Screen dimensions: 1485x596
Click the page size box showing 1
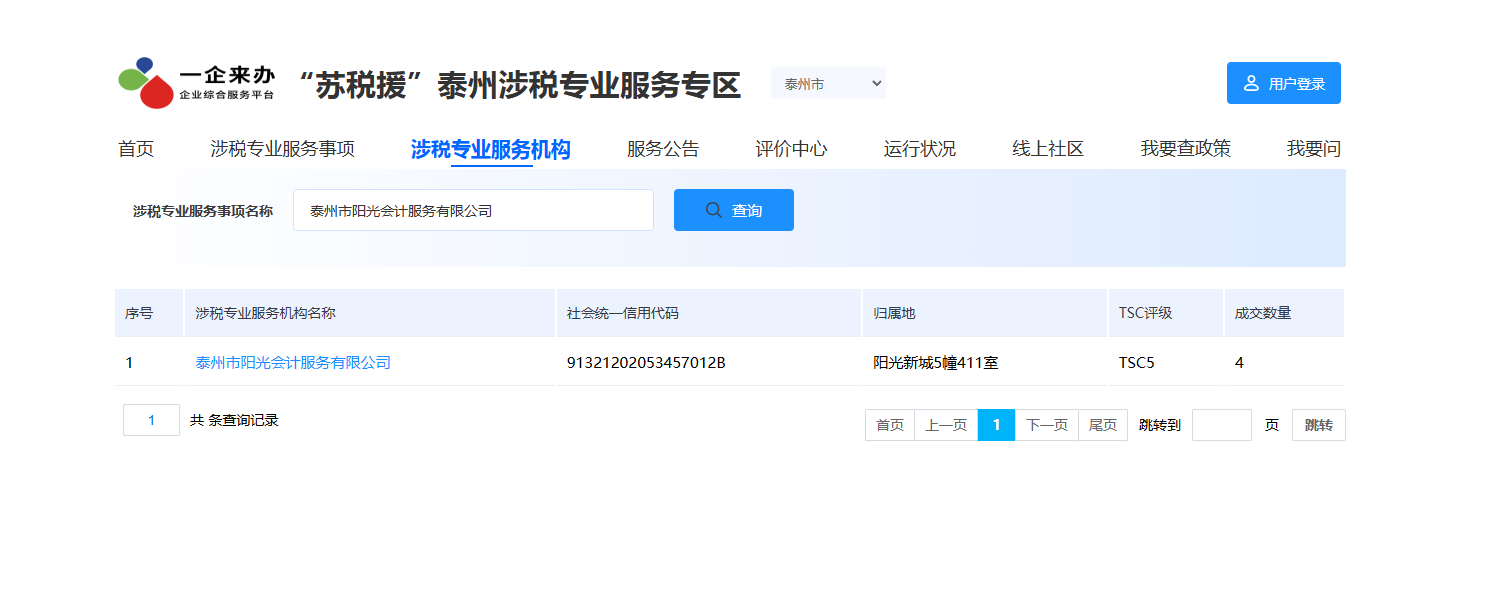click(151, 420)
